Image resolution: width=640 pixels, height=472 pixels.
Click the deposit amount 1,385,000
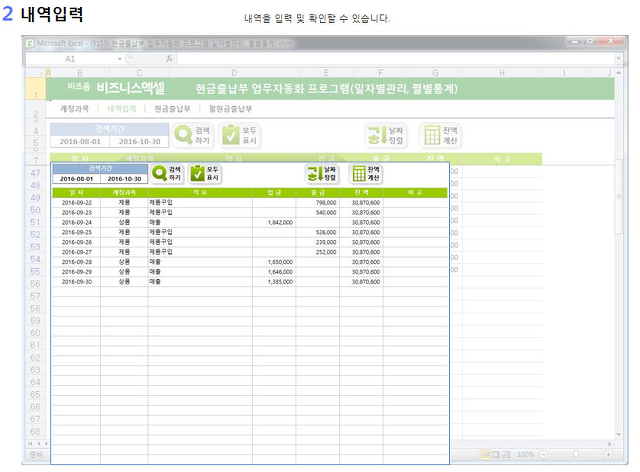280,282
